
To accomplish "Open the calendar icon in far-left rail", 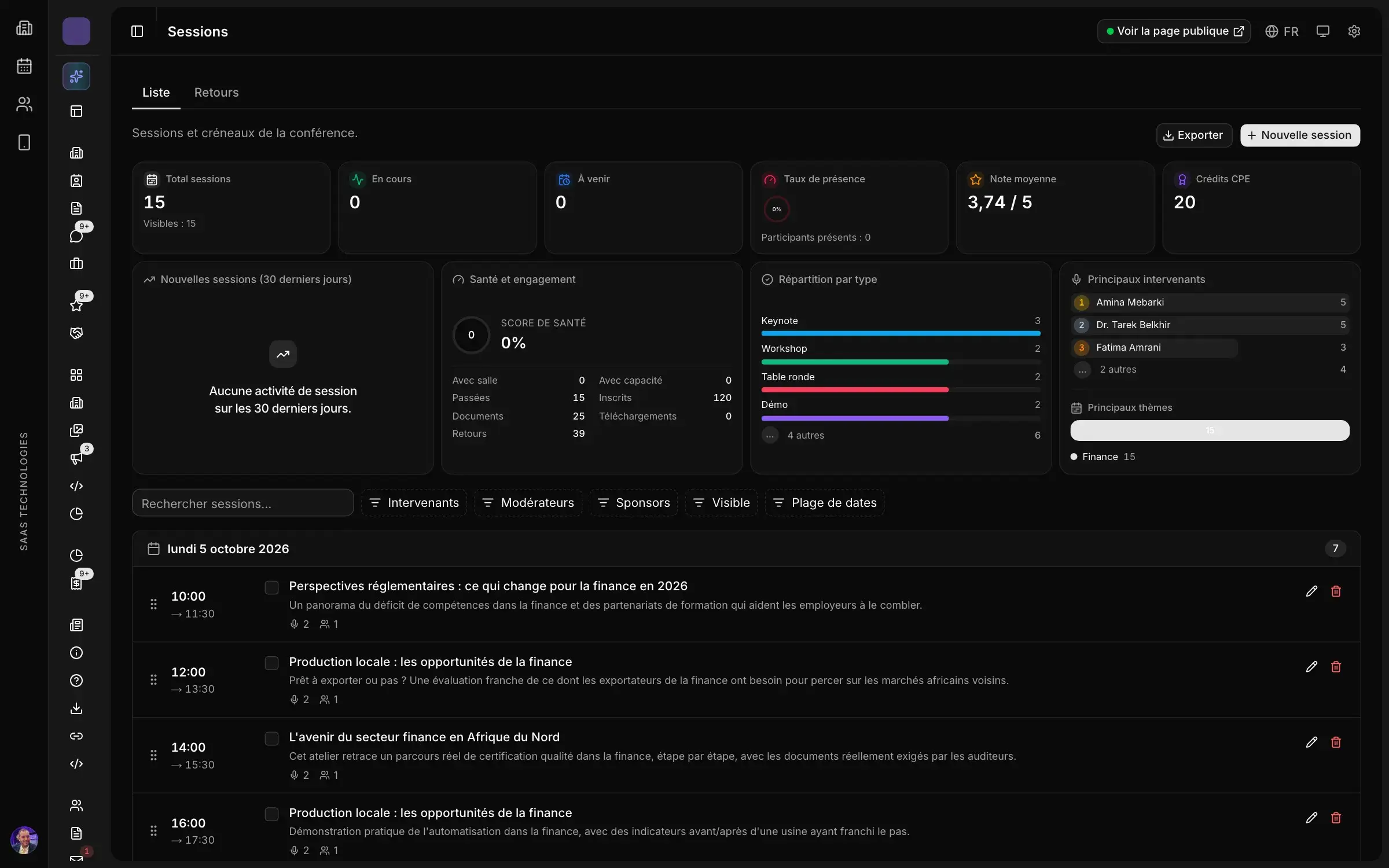I will 24,66.
